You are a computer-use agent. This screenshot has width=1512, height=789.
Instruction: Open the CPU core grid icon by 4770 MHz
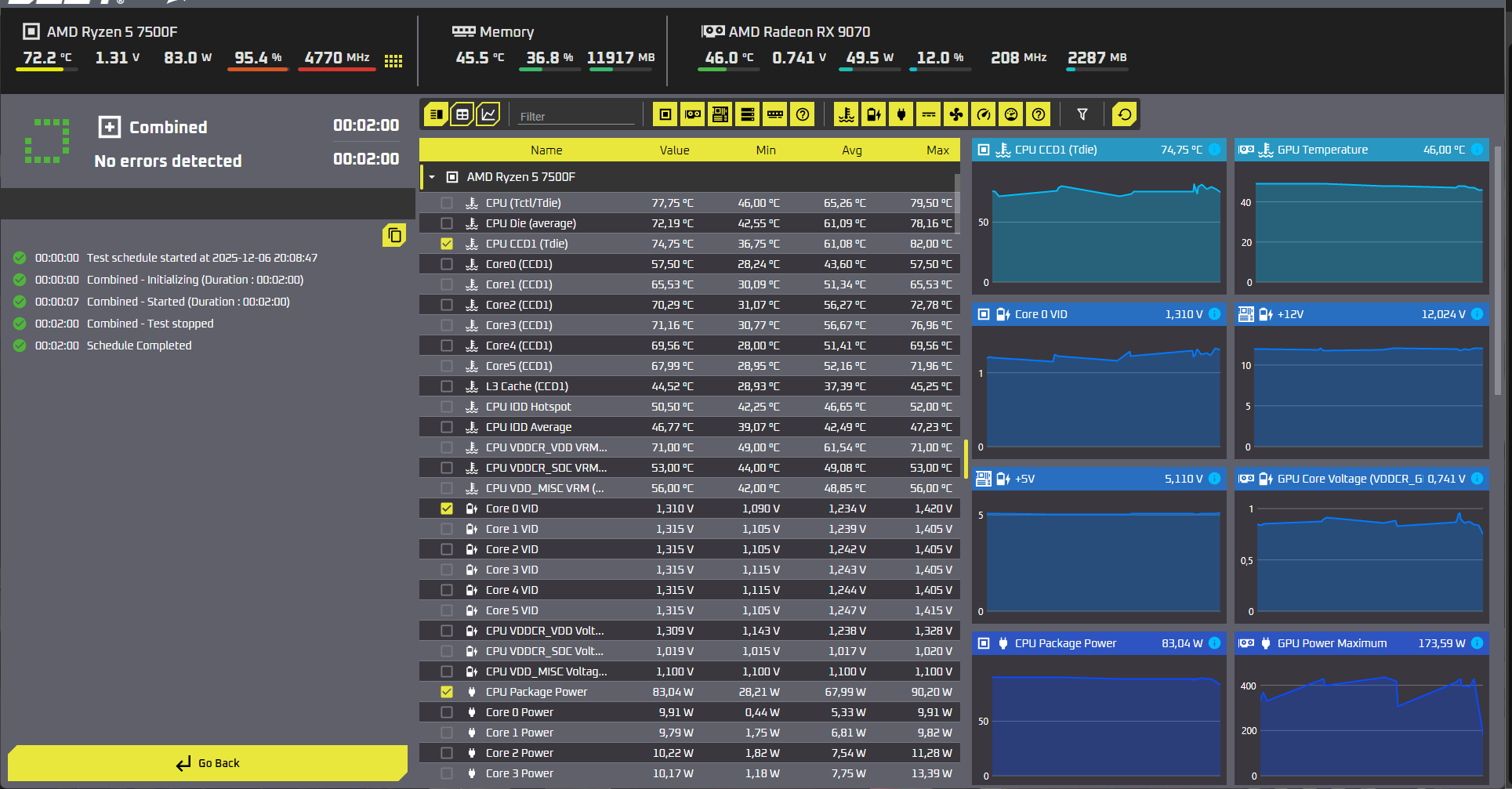tap(393, 61)
